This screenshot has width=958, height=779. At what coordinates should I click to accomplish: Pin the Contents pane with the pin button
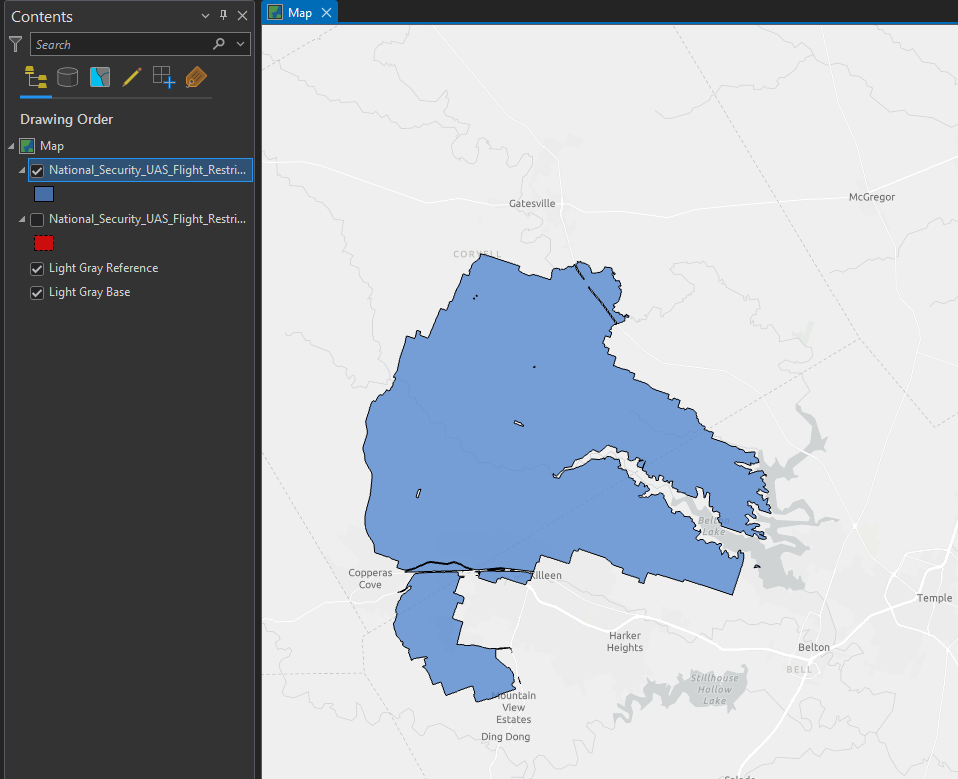pos(224,16)
